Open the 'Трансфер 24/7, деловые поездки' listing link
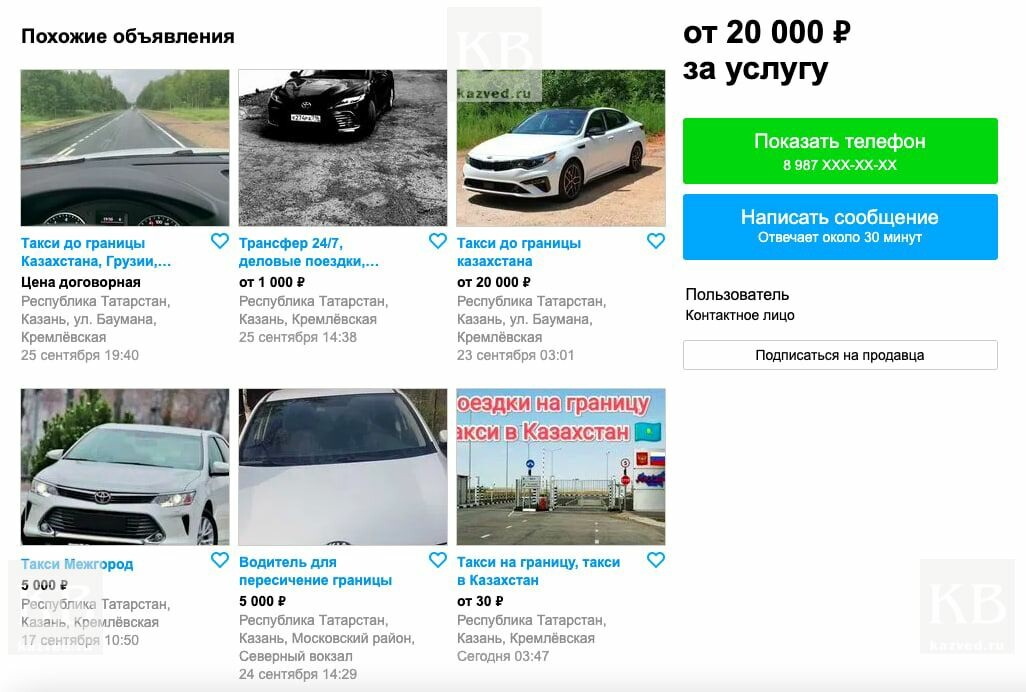Screen dimensions: 1026x692 coord(308,252)
